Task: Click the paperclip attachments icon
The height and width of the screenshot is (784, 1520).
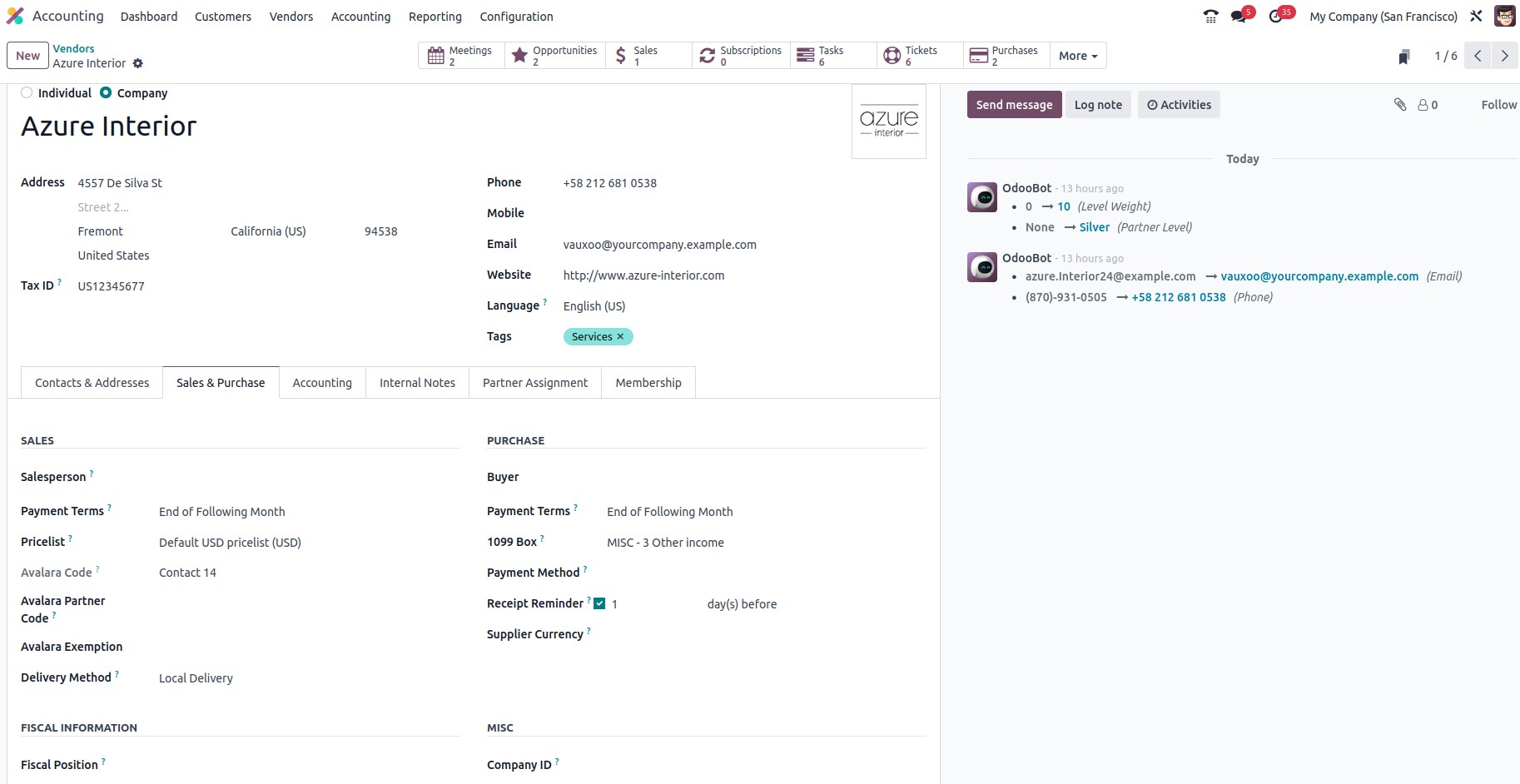Action: point(1400,104)
